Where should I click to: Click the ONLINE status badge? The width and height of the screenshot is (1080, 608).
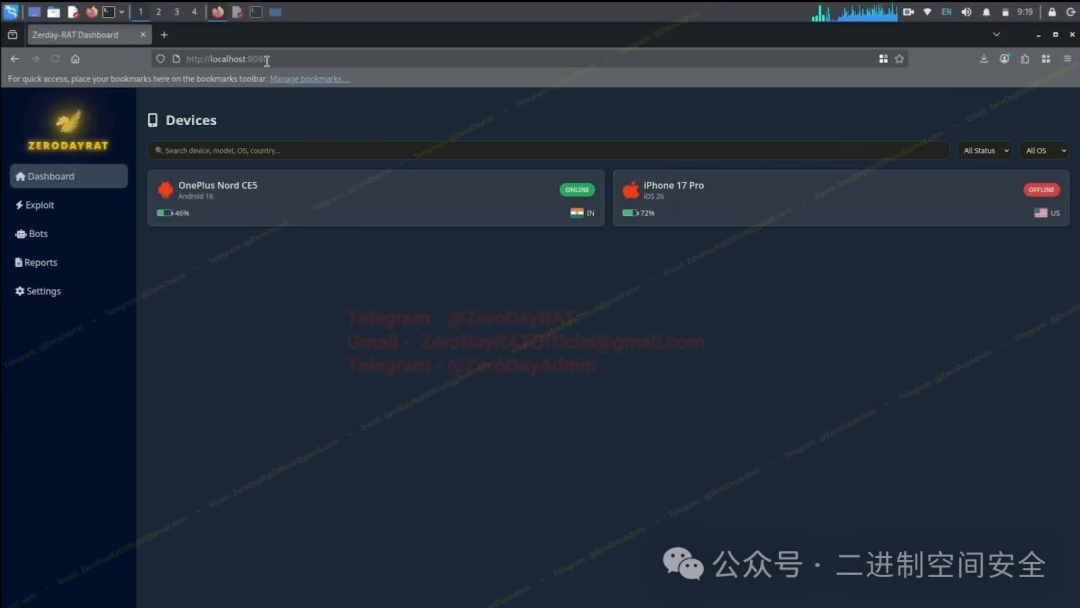577,189
